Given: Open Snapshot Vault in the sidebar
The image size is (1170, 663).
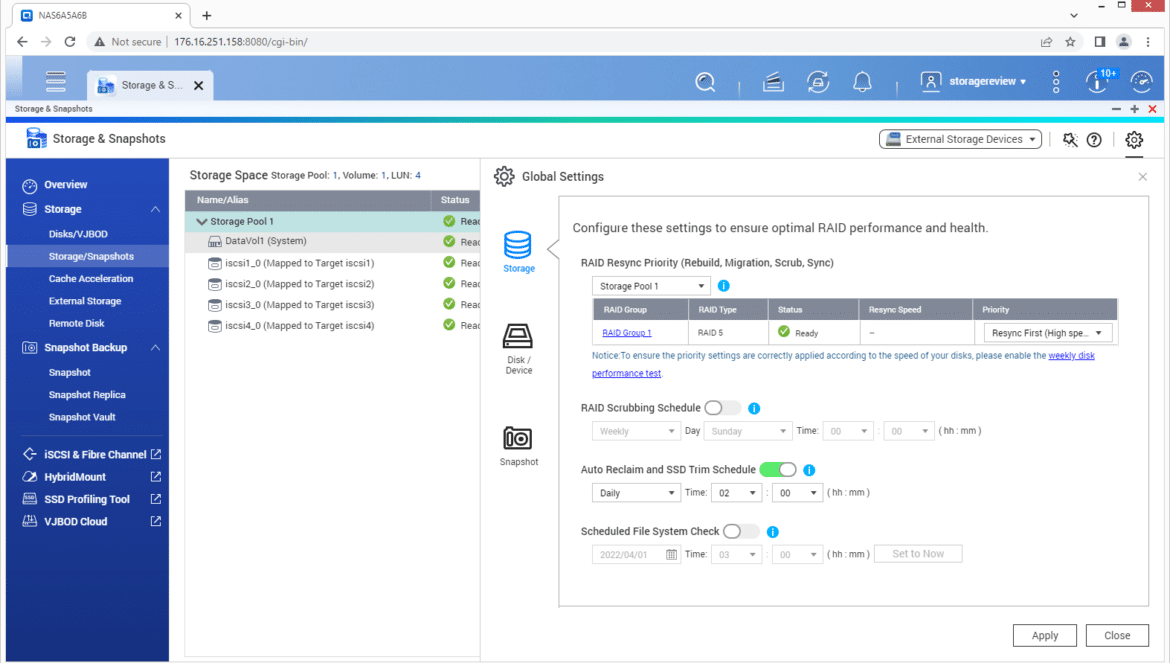Looking at the screenshot, I should pyautogui.click(x=82, y=418).
